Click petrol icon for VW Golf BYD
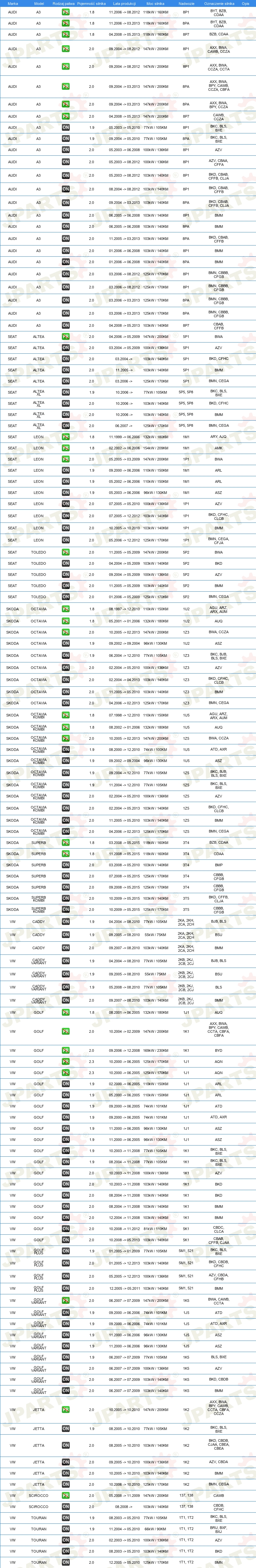The width and height of the screenshot is (256, 1568). (x=66, y=1050)
